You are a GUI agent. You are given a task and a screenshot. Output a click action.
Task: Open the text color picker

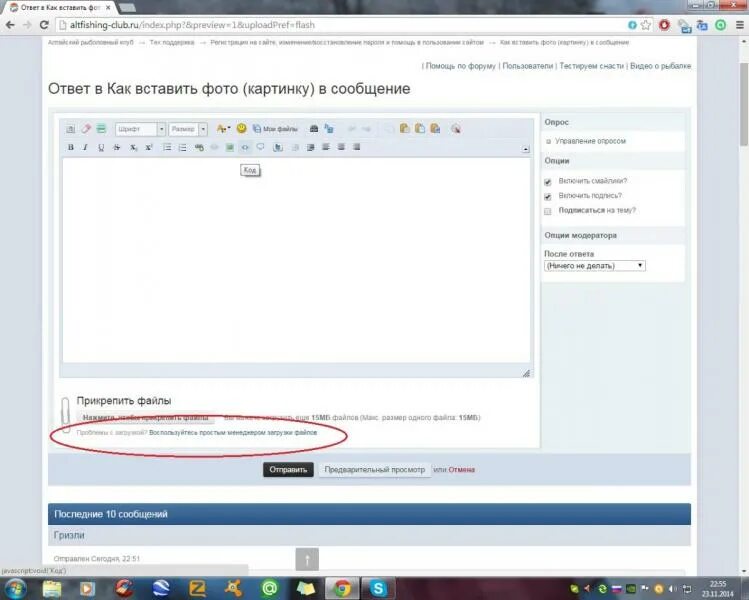[223, 129]
